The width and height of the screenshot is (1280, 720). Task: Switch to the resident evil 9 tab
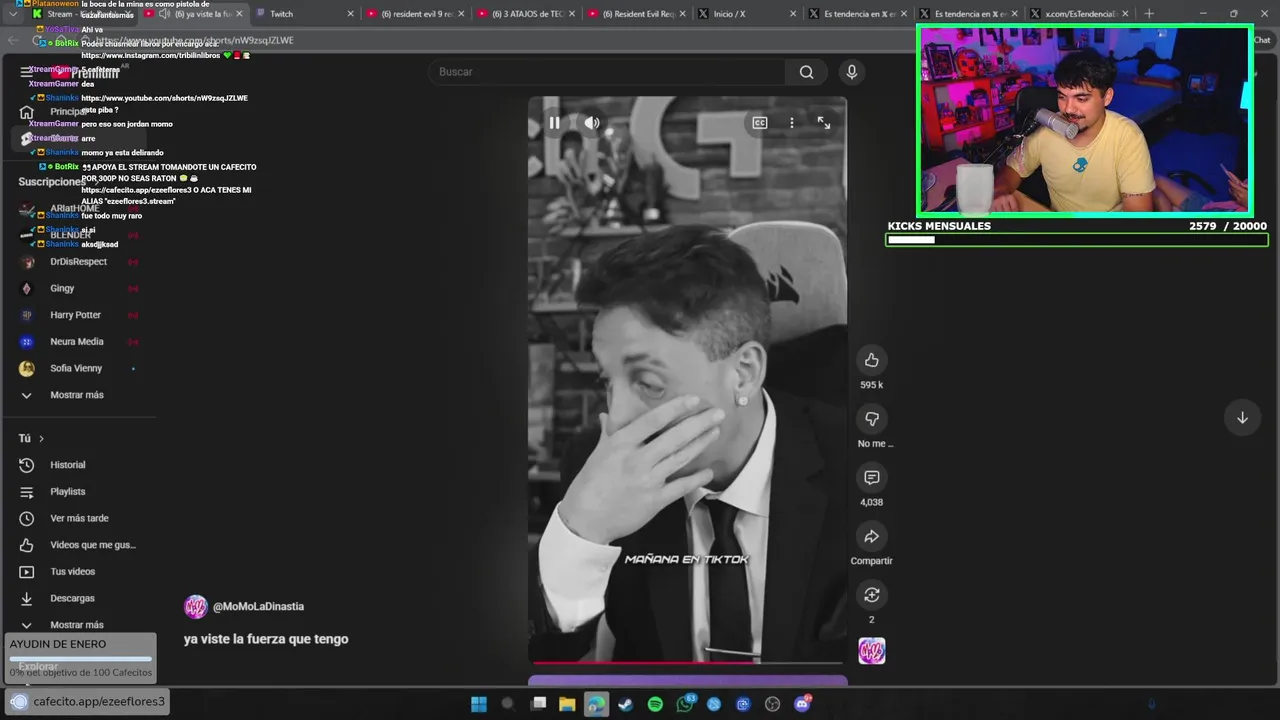tap(415, 14)
